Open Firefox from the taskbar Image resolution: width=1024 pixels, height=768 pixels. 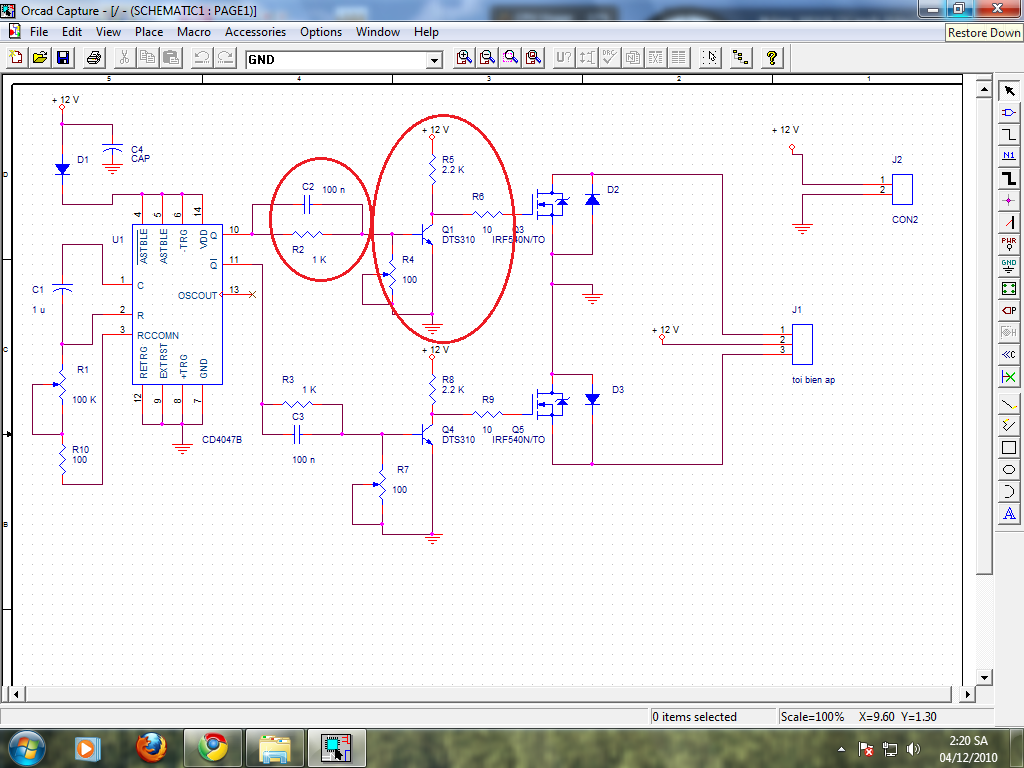152,747
